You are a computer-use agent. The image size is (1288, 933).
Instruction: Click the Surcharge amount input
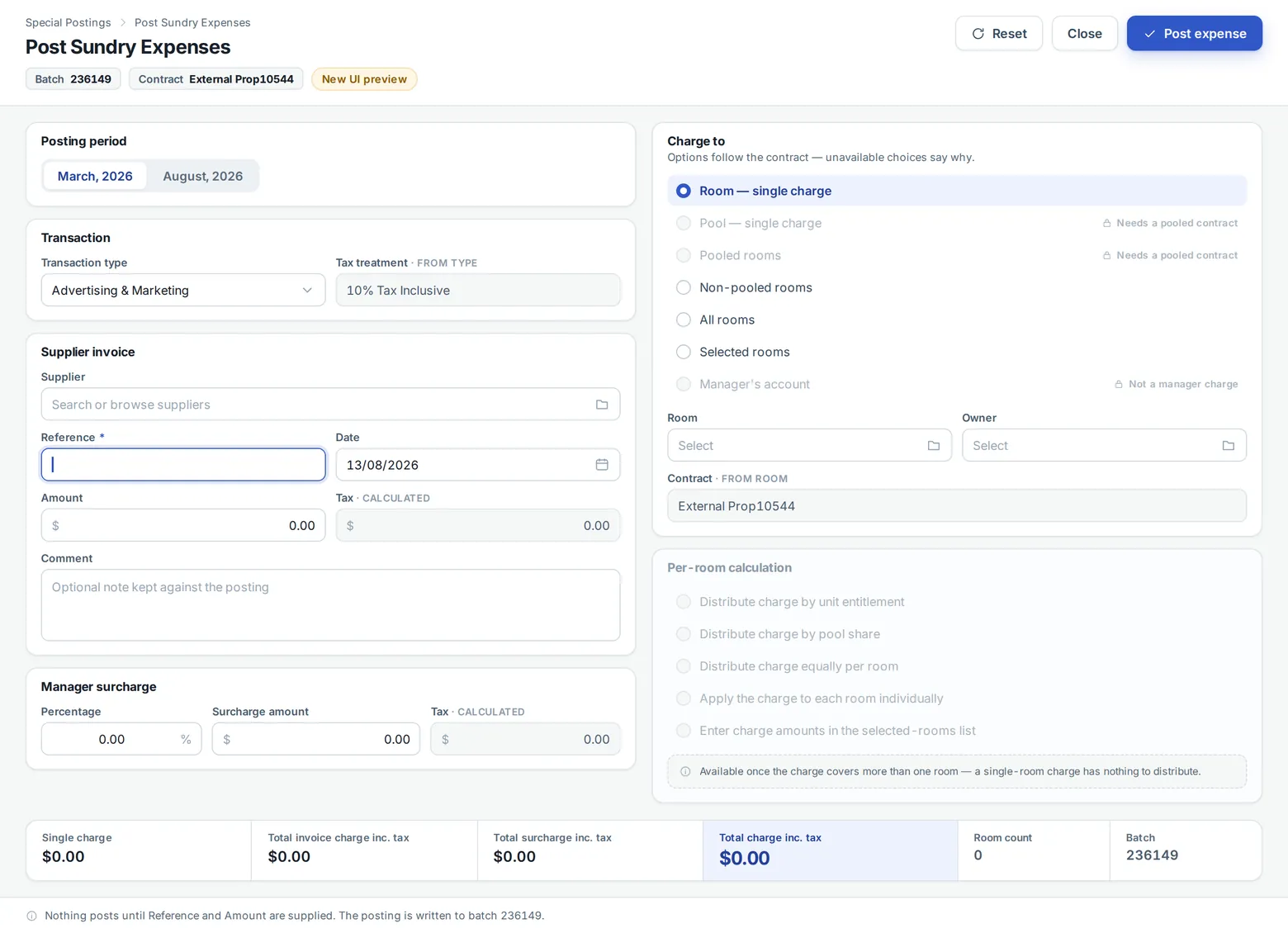pos(316,739)
